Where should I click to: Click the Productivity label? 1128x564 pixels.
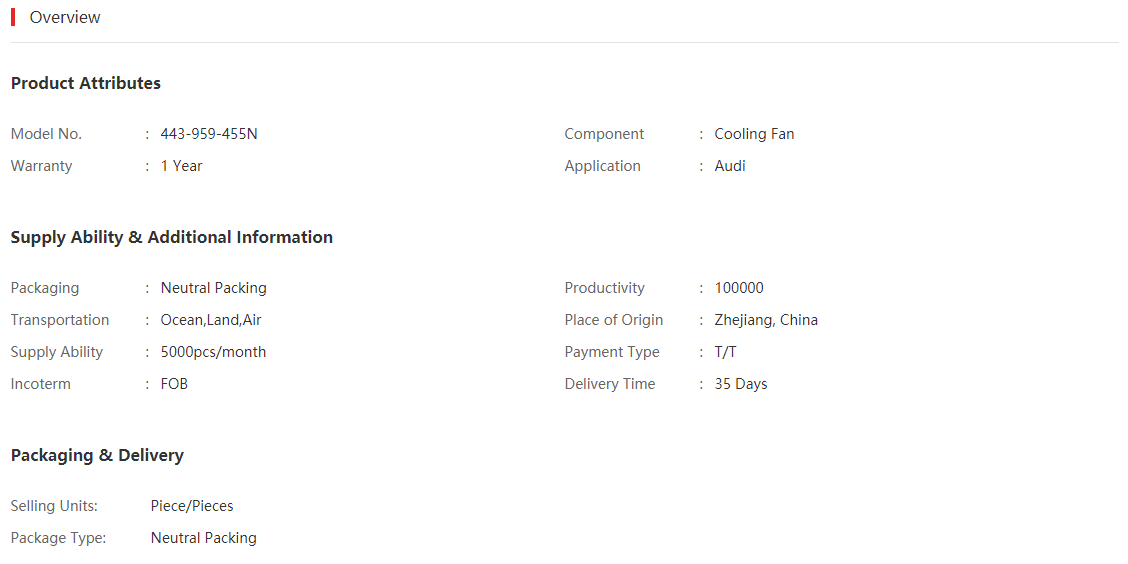[x=604, y=288]
